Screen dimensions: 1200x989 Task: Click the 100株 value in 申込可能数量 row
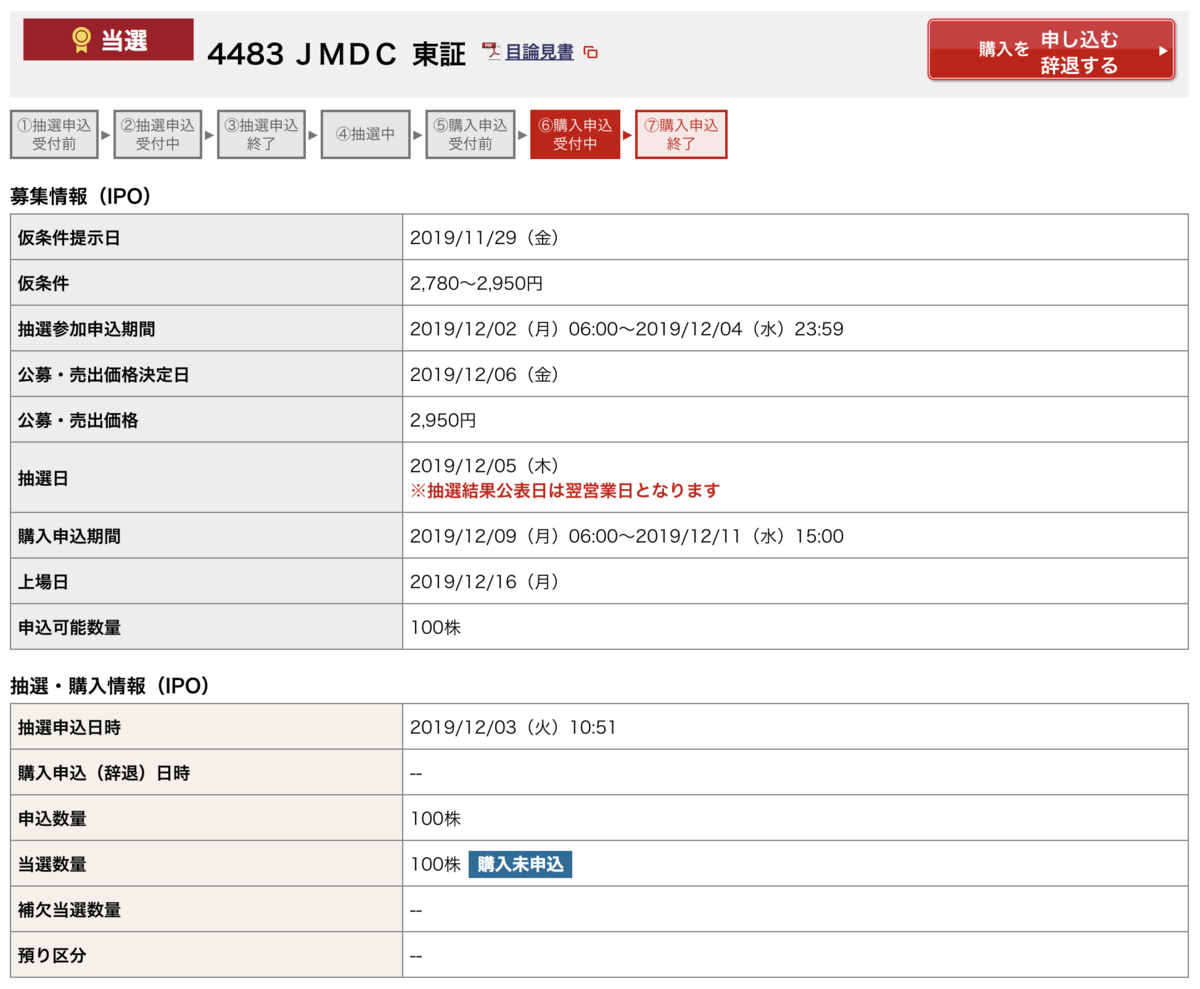(x=436, y=629)
